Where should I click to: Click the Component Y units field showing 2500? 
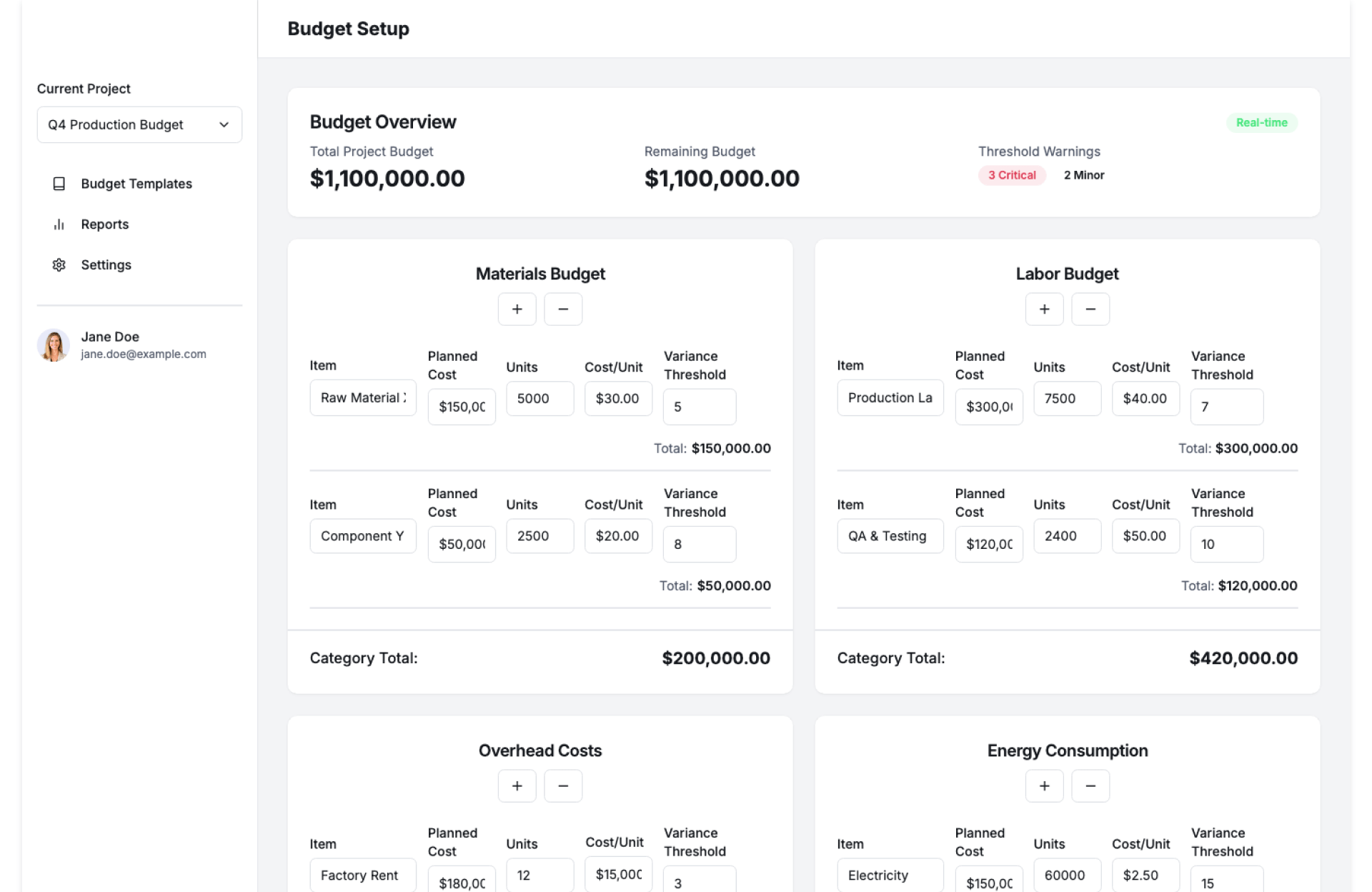540,536
